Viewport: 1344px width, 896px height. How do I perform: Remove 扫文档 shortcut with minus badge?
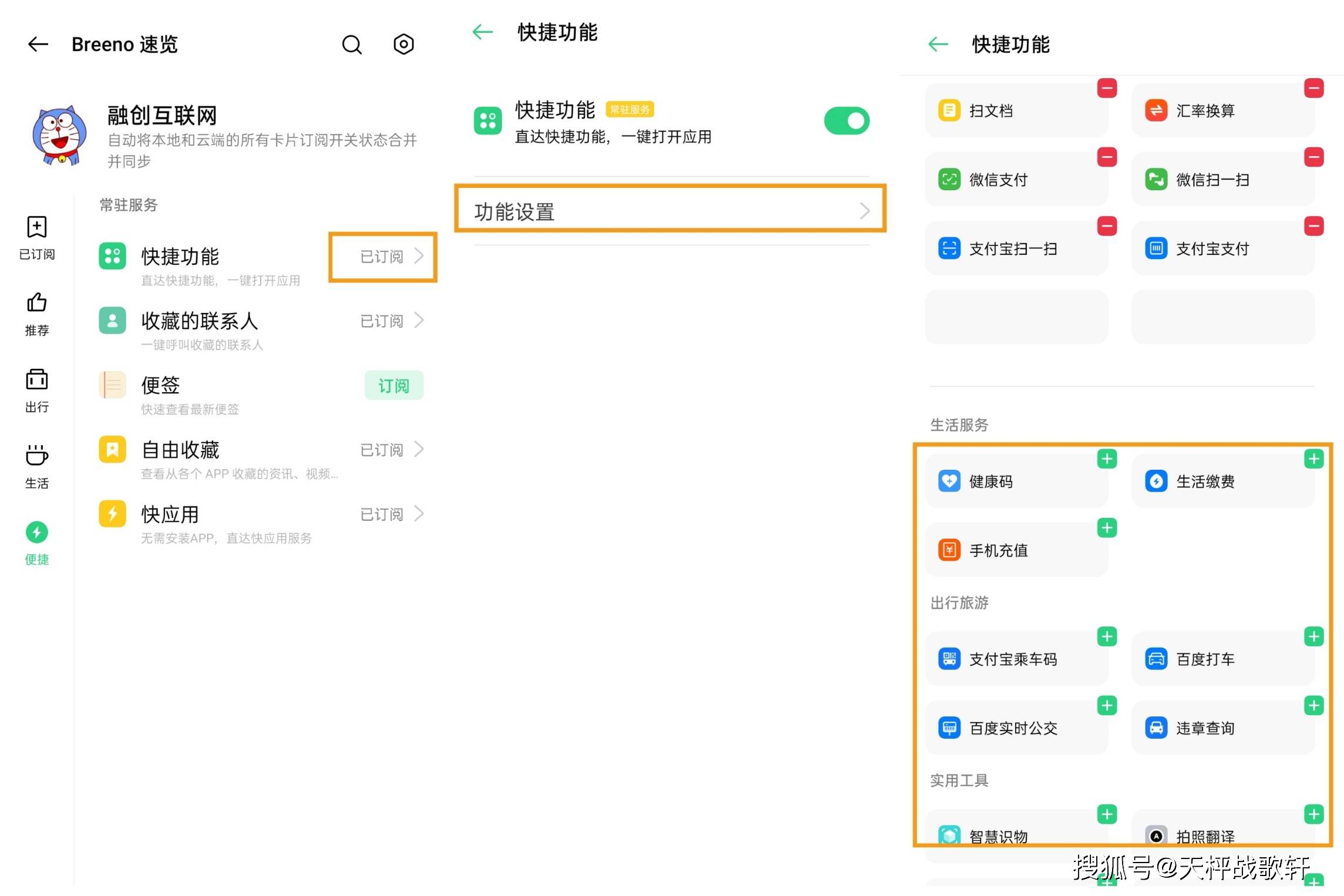coord(1107,89)
